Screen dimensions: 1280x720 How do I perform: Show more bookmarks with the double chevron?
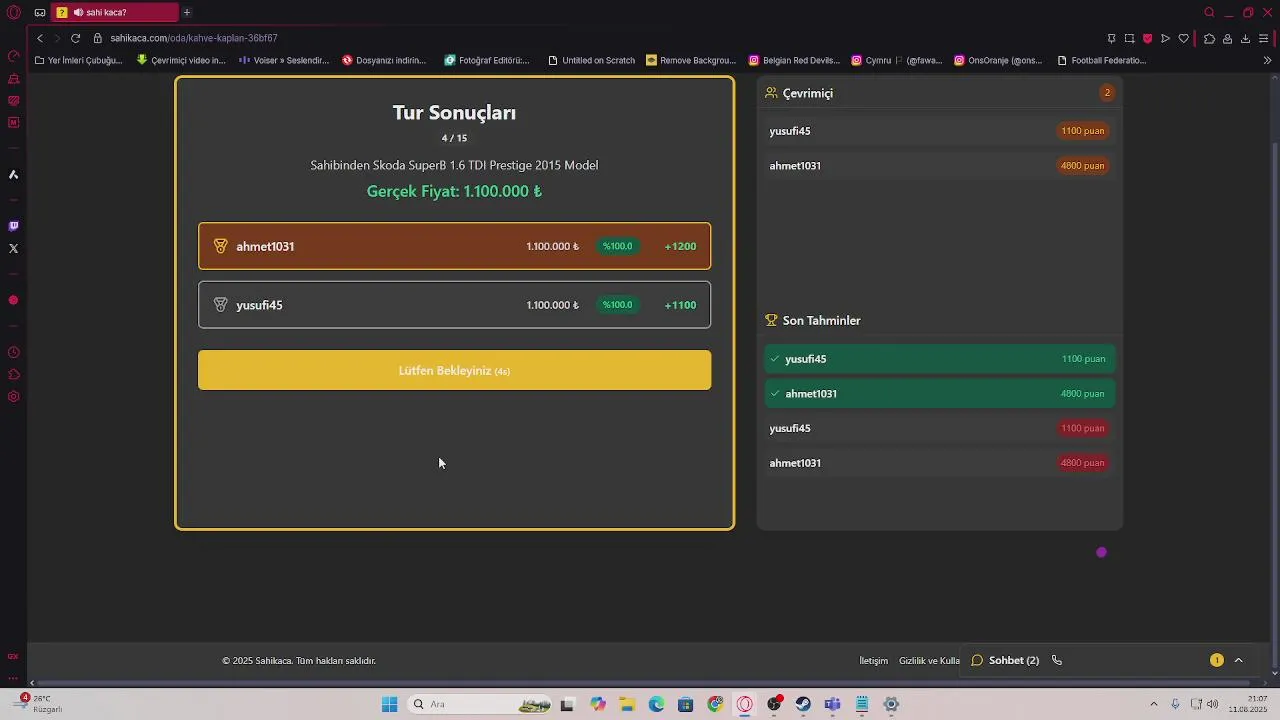(x=1267, y=60)
